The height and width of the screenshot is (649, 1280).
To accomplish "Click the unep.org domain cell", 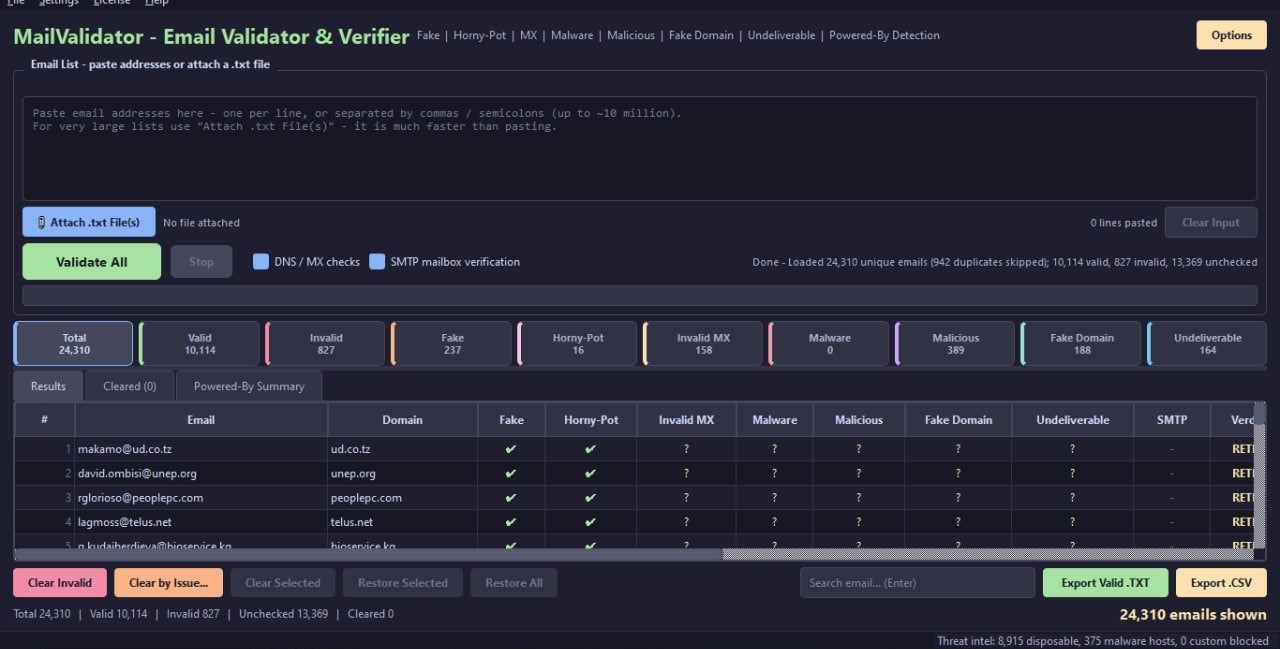I will 402,473.
